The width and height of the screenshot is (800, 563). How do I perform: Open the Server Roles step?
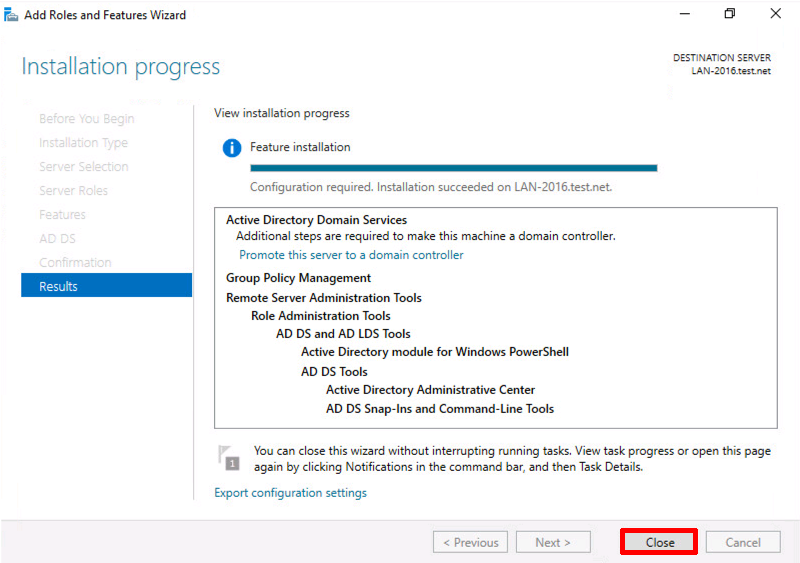73,190
